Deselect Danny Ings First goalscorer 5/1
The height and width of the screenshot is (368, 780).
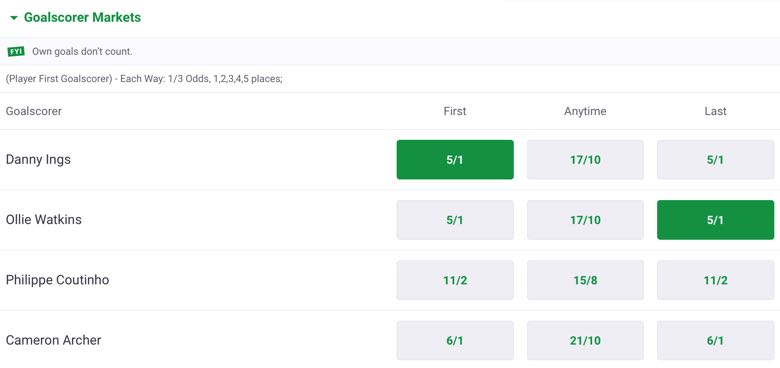click(455, 160)
